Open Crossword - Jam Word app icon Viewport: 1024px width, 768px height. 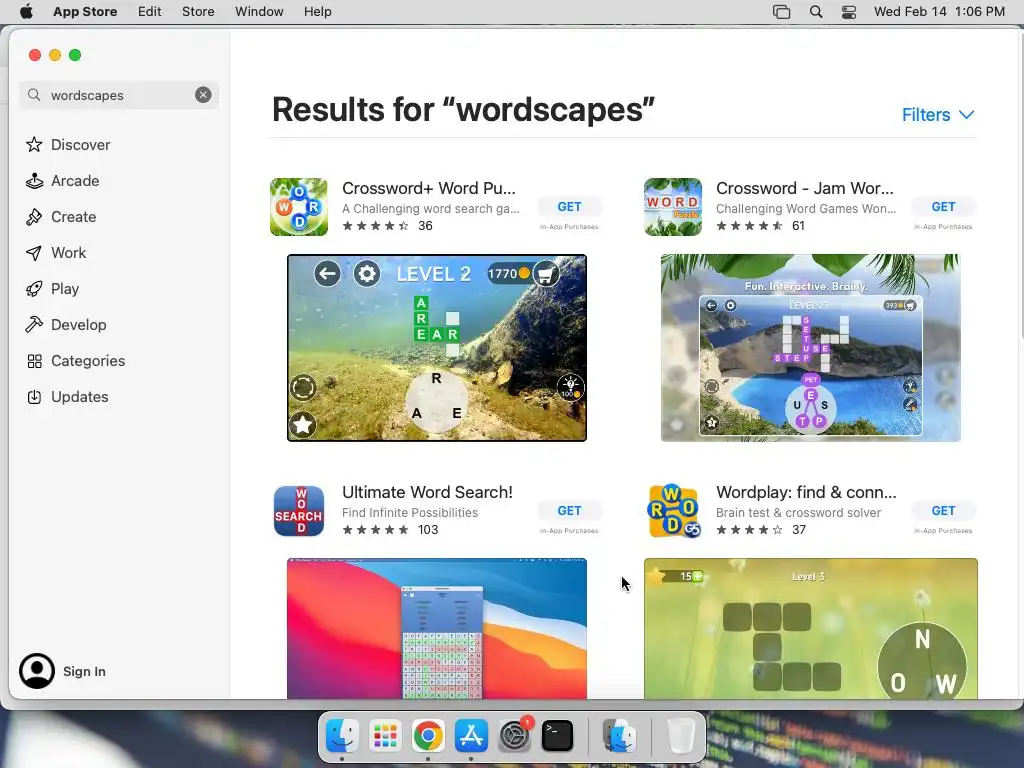coord(673,207)
